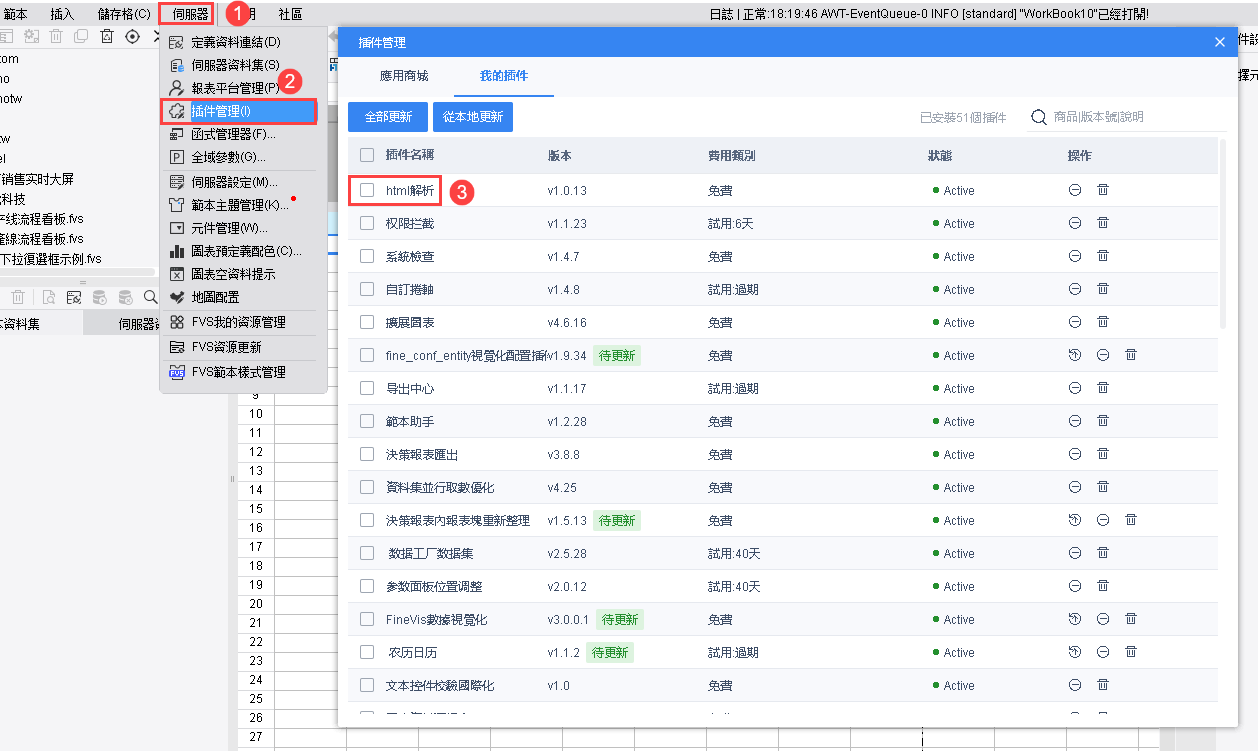Open the 社區 menu
The image size is (1258, 751).
click(290, 13)
